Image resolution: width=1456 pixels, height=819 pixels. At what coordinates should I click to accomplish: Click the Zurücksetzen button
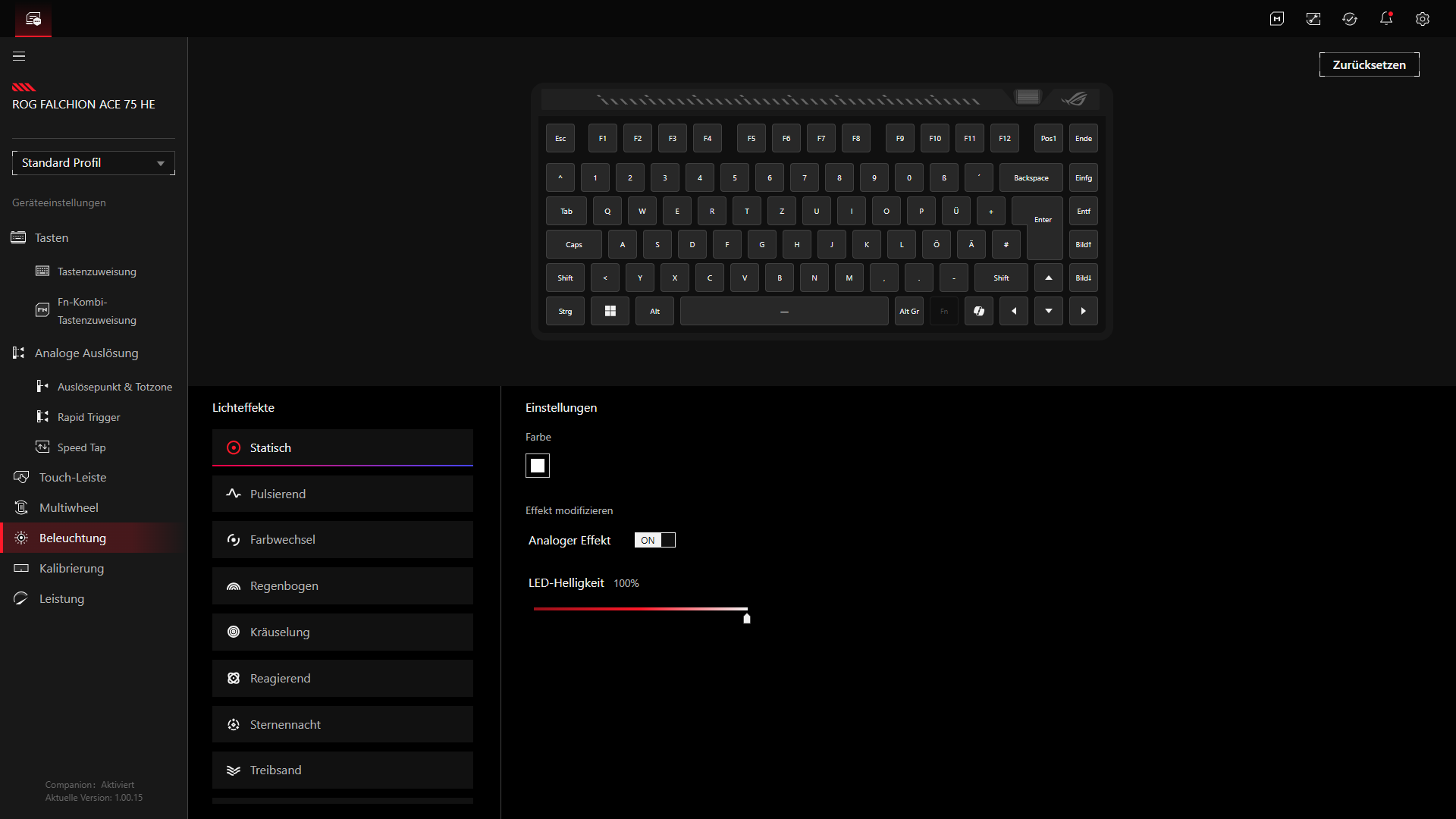(1369, 64)
